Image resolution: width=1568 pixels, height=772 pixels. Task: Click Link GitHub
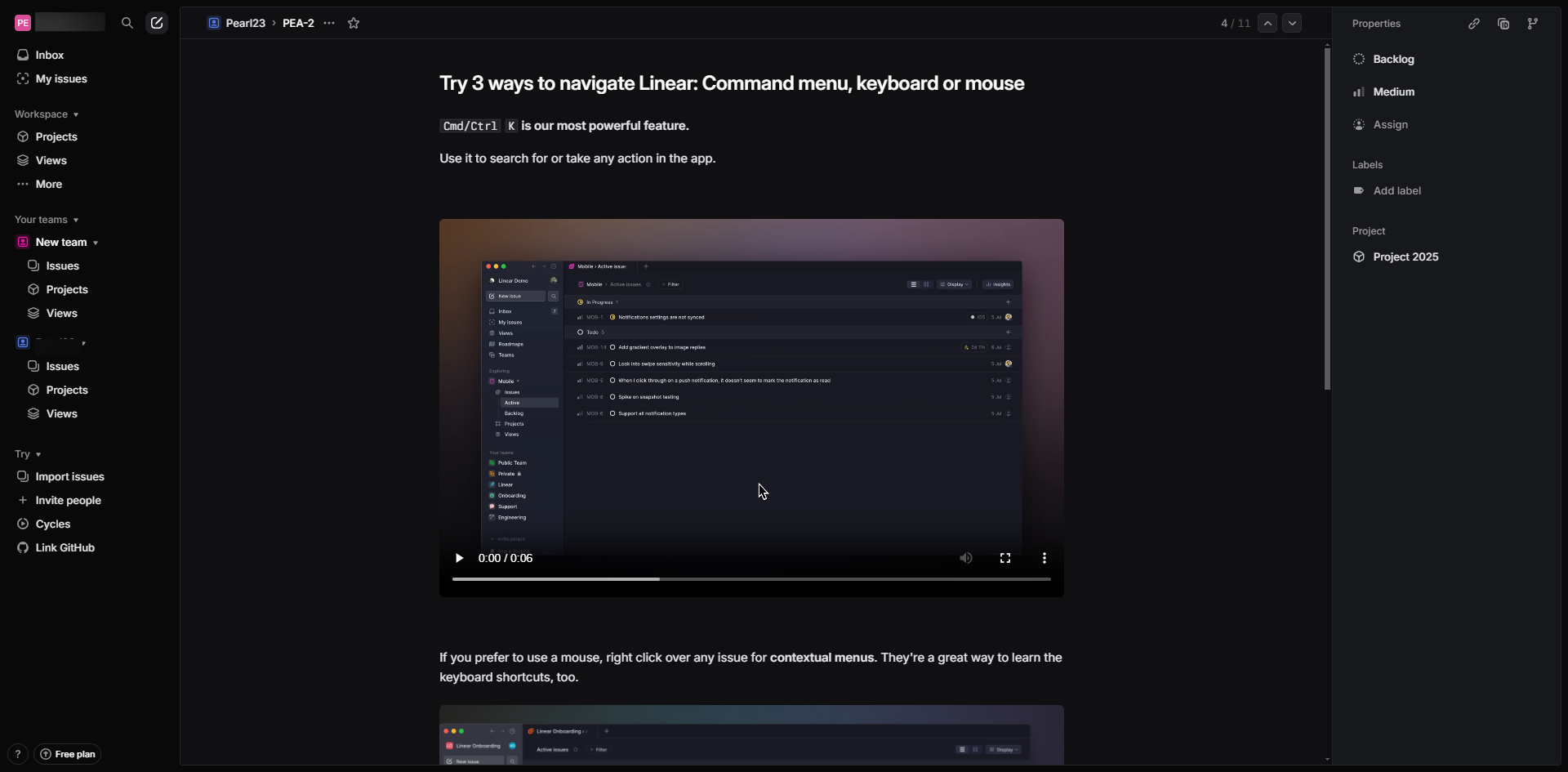[x=65, y=547]
